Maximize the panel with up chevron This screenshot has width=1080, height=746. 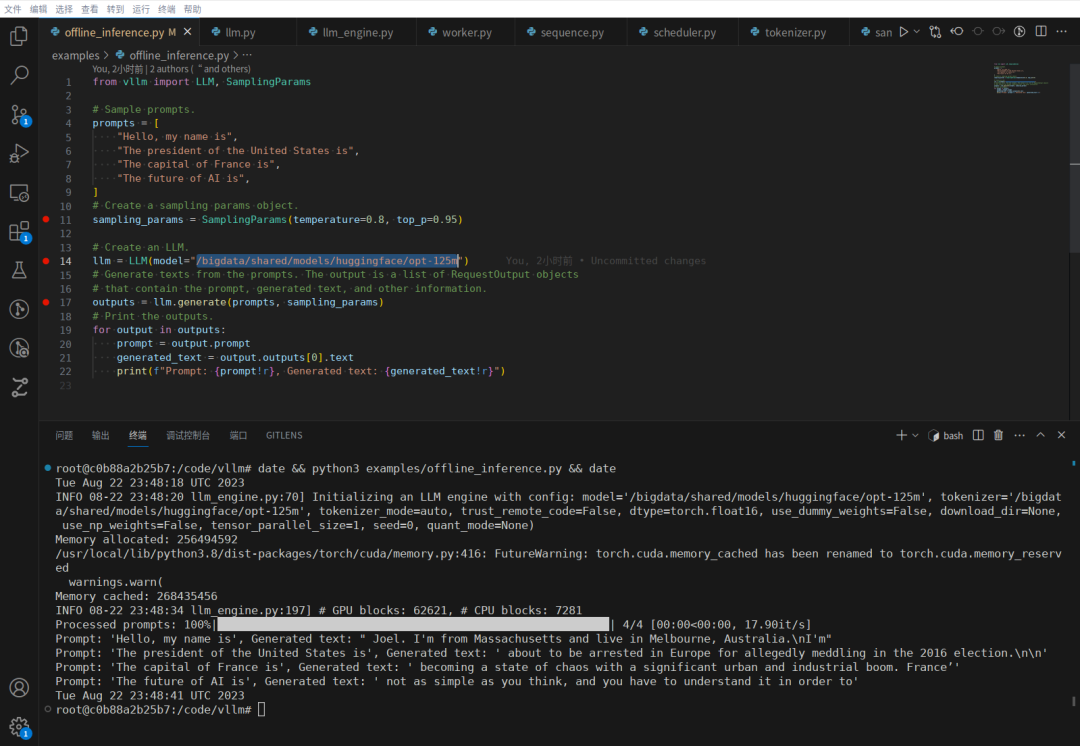click(1041, 435)
